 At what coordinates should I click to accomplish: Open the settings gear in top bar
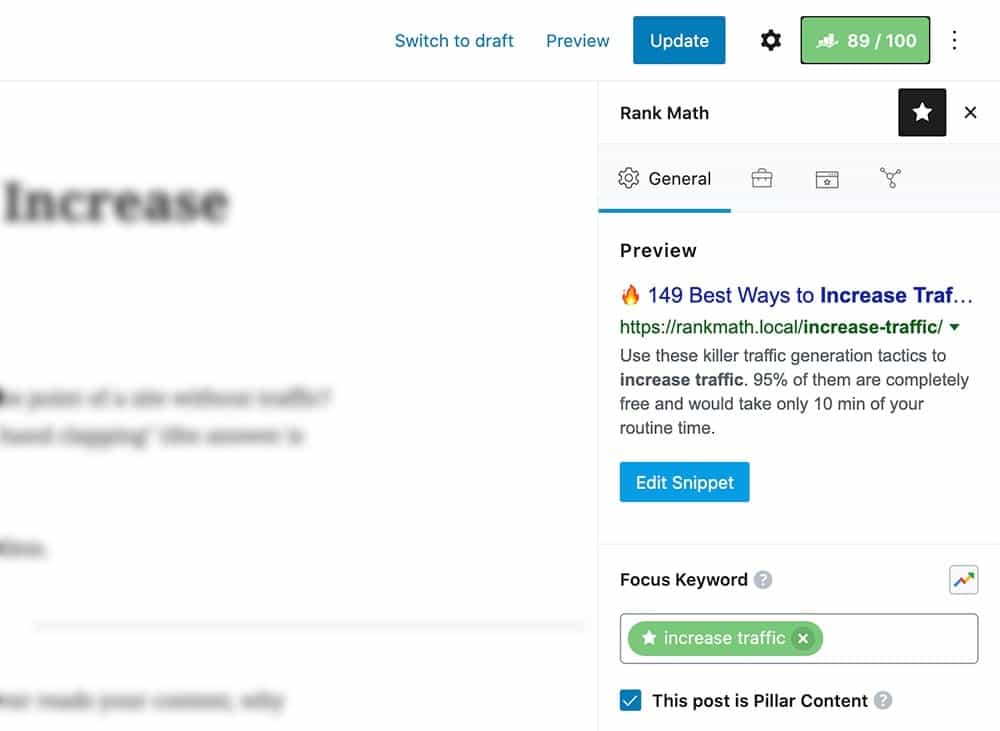[770, 41]
